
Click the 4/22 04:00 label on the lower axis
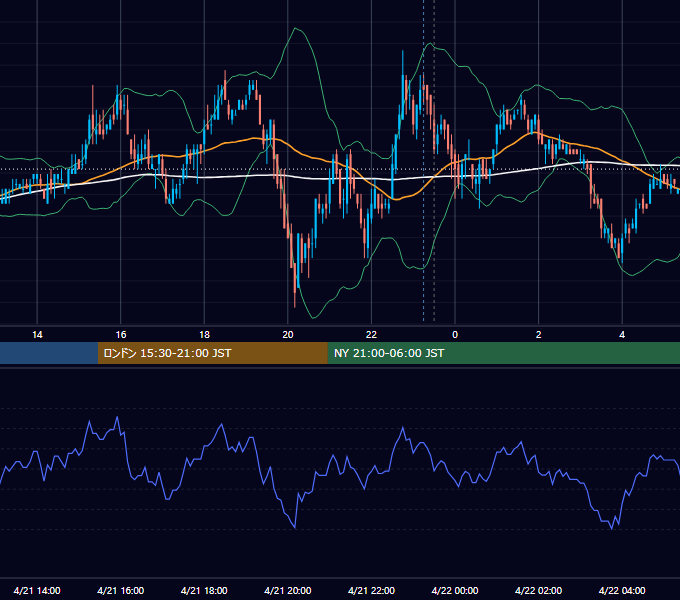pyautogui.click(x=622, y=590)
